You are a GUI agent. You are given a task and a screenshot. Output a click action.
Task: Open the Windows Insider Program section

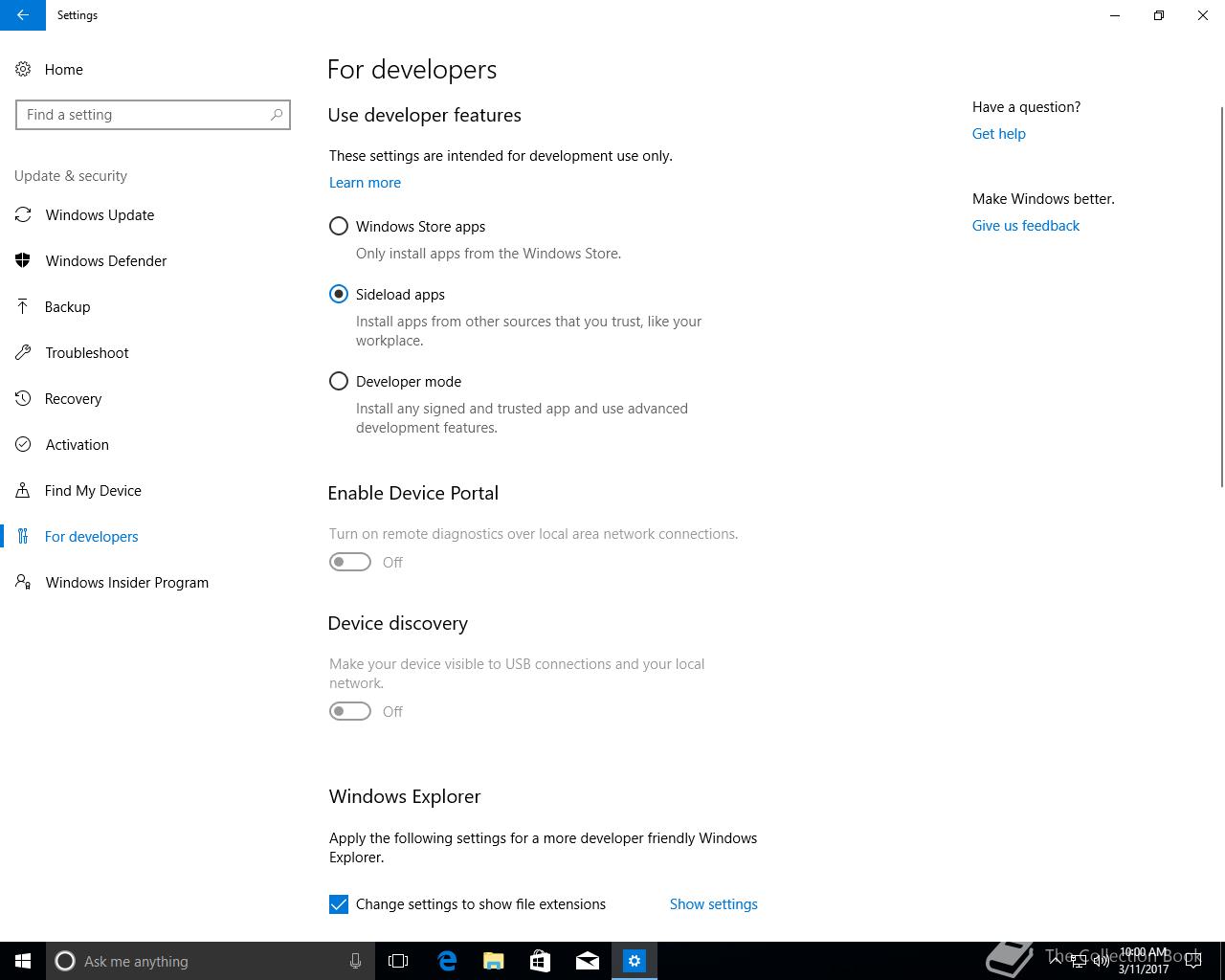[x=153, y=582]
